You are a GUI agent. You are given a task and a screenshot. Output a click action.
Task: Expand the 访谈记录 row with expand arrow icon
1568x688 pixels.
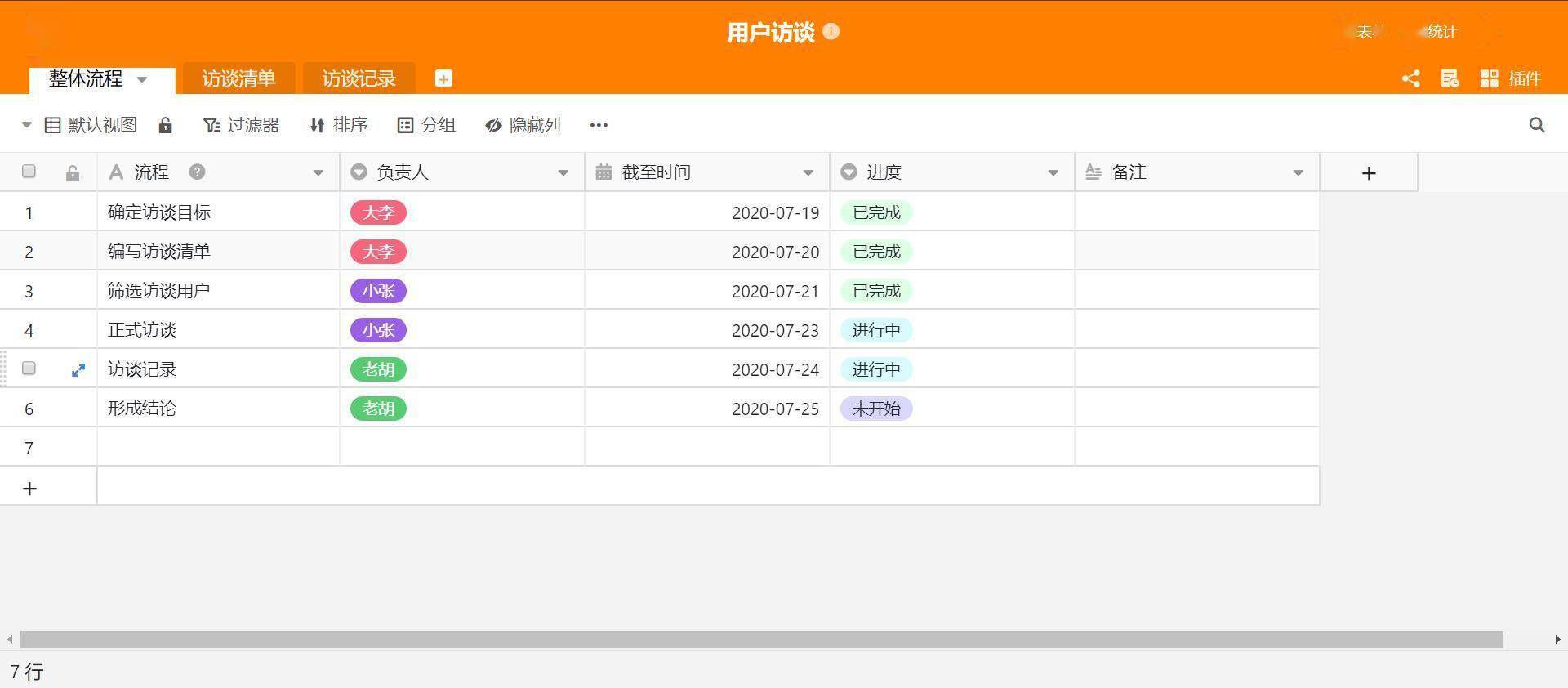pos(78,370)
